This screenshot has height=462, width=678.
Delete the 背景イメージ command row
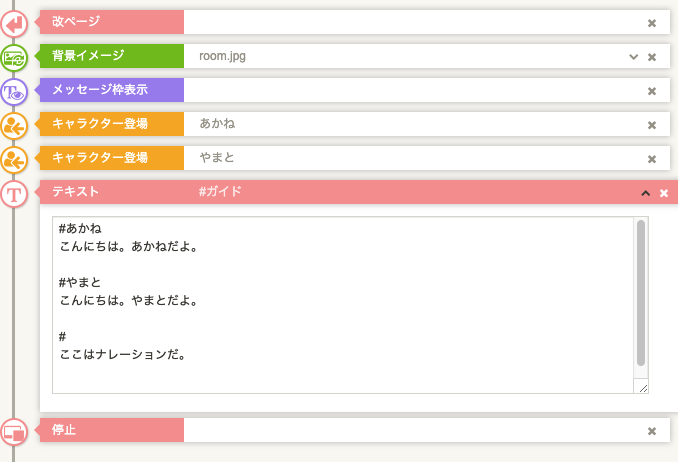(x=652, y=57)
